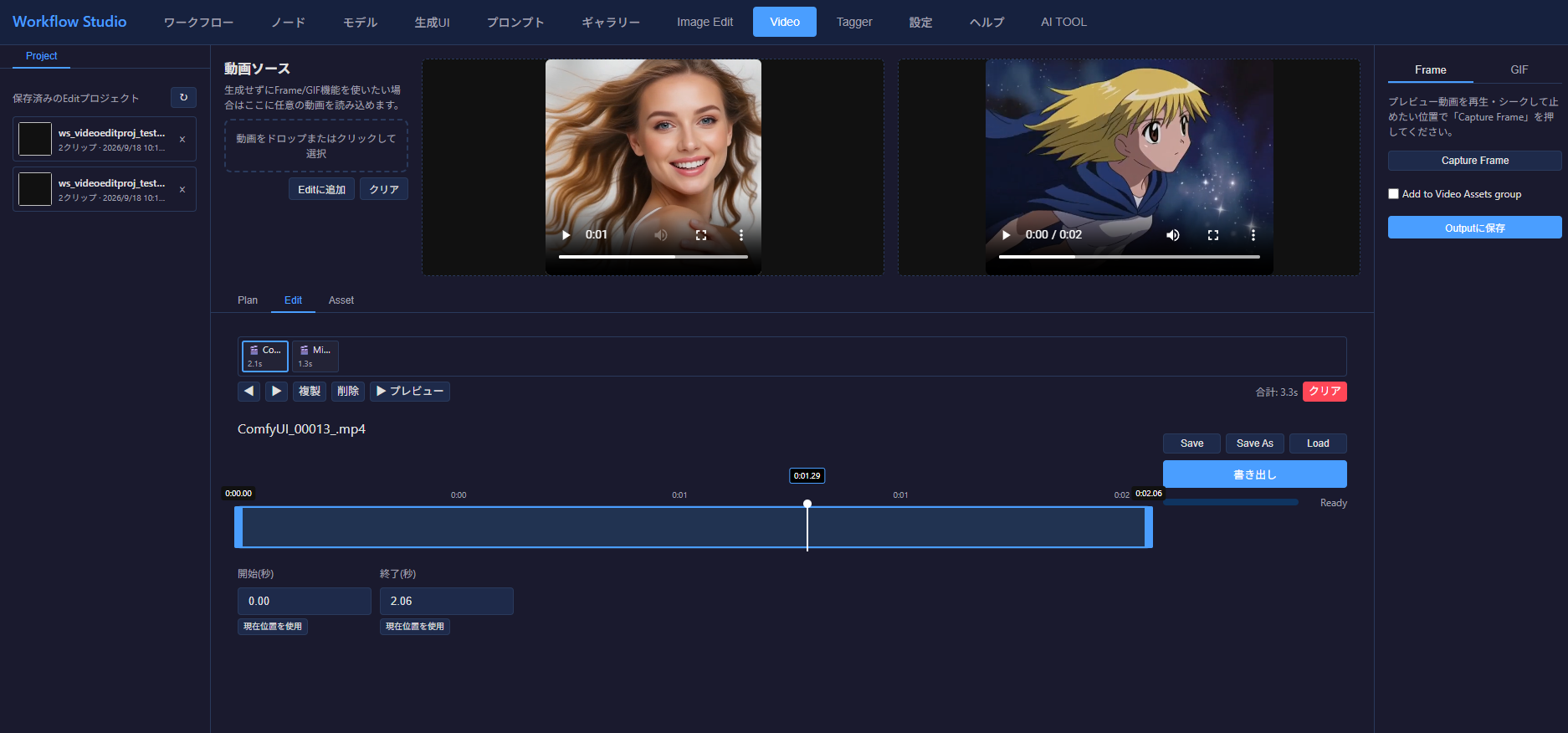Select the Video tab in navbar
Image resolution: width=1568 pixels, height=733 pixels.
785,22
